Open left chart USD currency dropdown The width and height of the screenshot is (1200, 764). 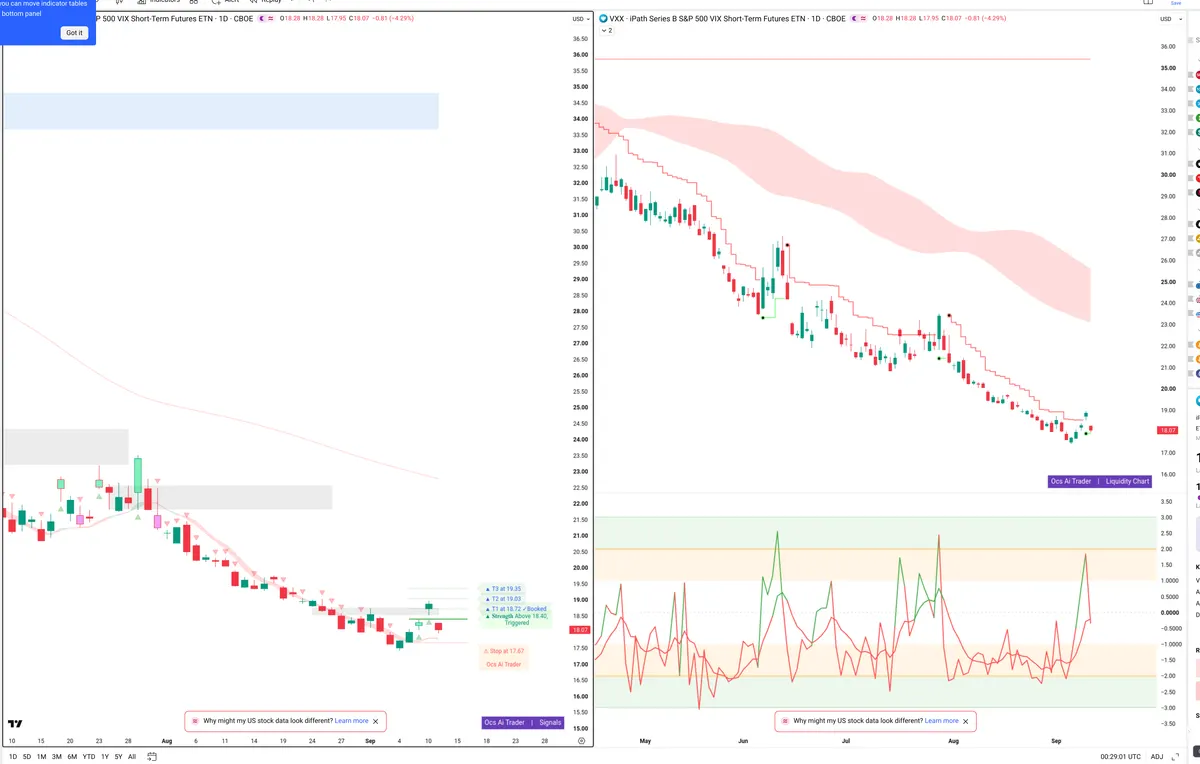tap(580, 19)
